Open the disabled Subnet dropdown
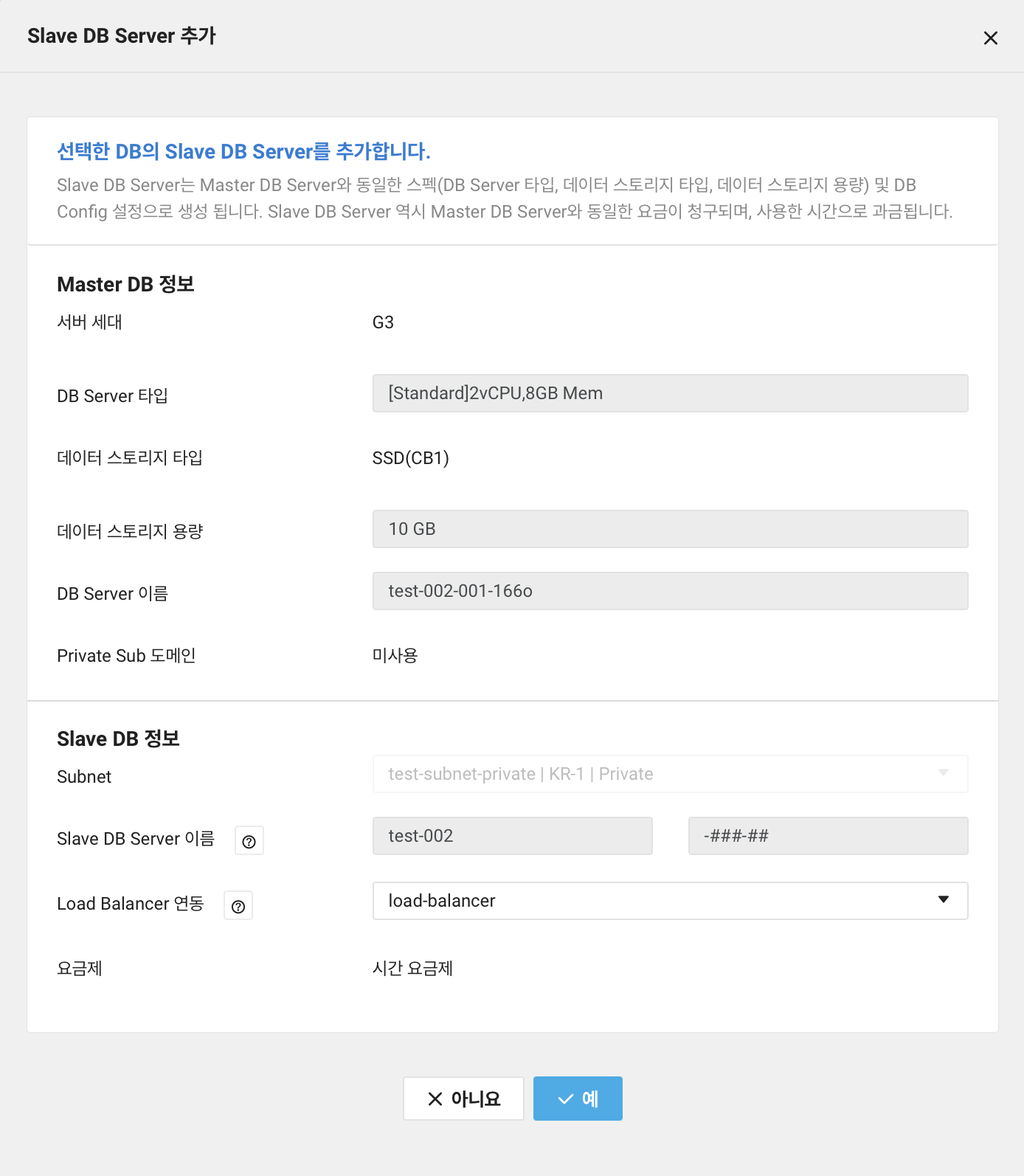Image resolution: width=1024 pixels, height=1176 pixels. (x=670, y=774)
